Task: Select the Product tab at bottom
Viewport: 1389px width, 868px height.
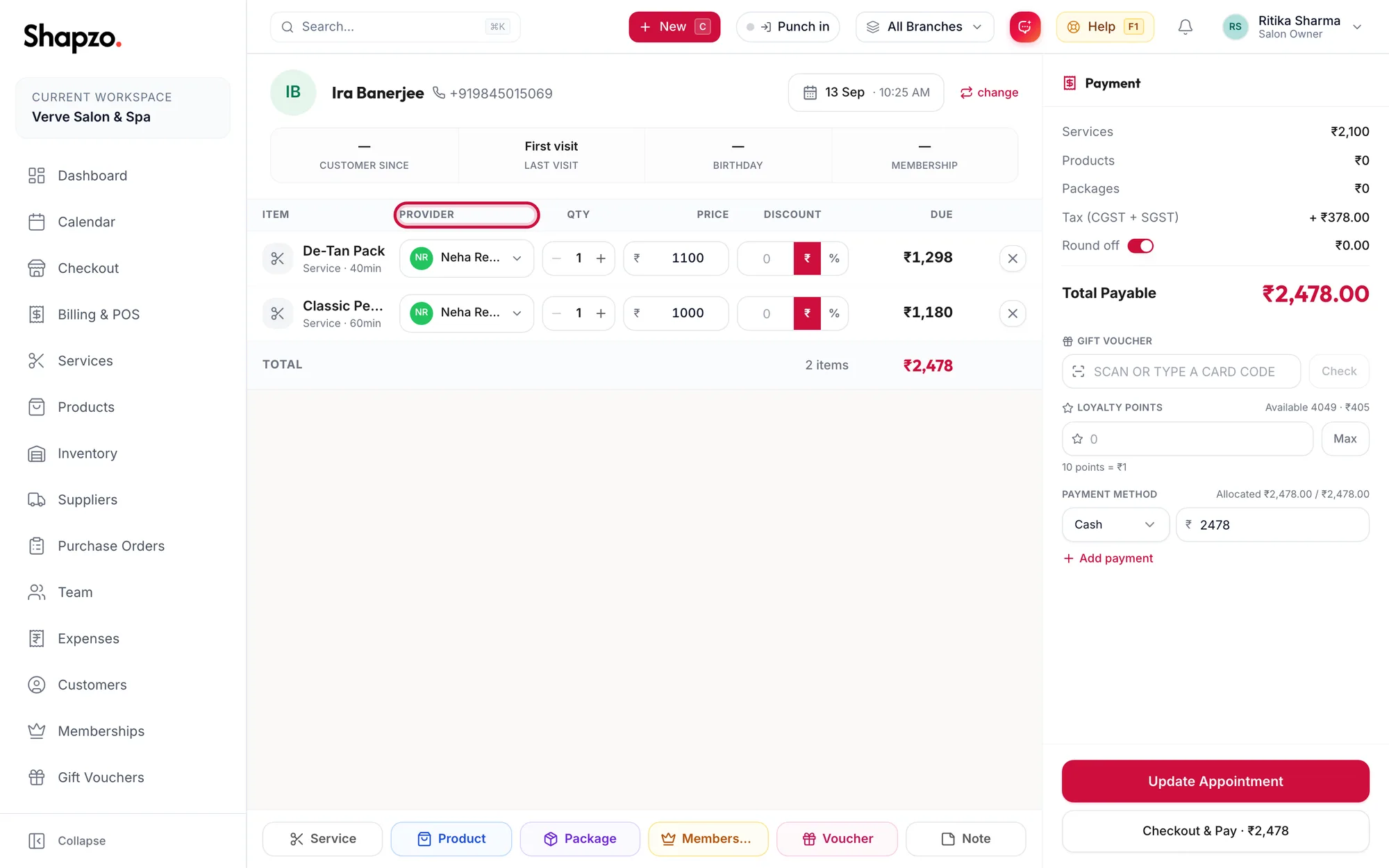Action: [x=451, y=839]
